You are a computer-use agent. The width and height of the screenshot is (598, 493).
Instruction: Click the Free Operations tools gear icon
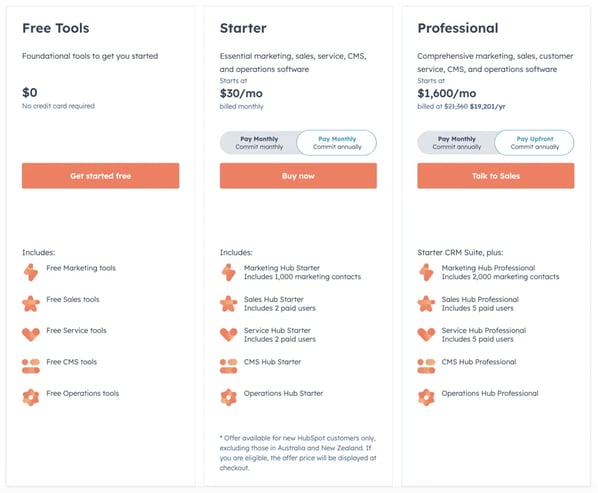coord(31,397)
